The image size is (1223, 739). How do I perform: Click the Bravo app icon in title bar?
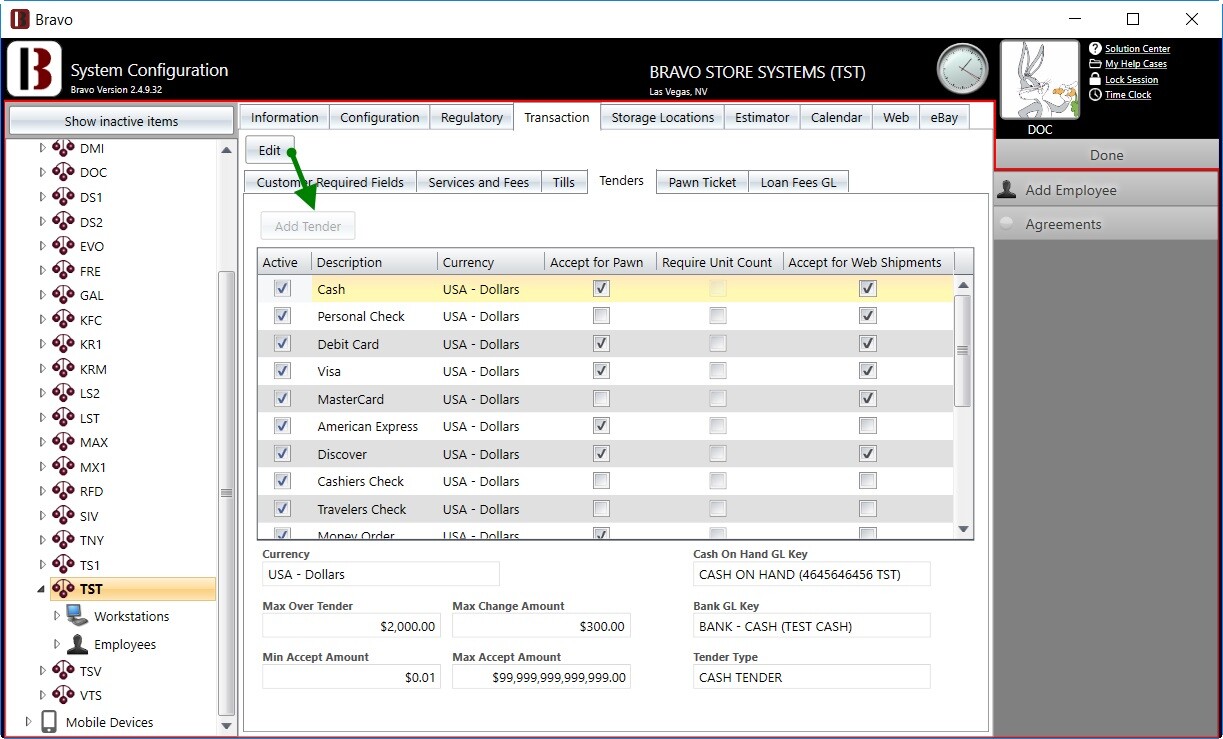(x=19, y=19)
